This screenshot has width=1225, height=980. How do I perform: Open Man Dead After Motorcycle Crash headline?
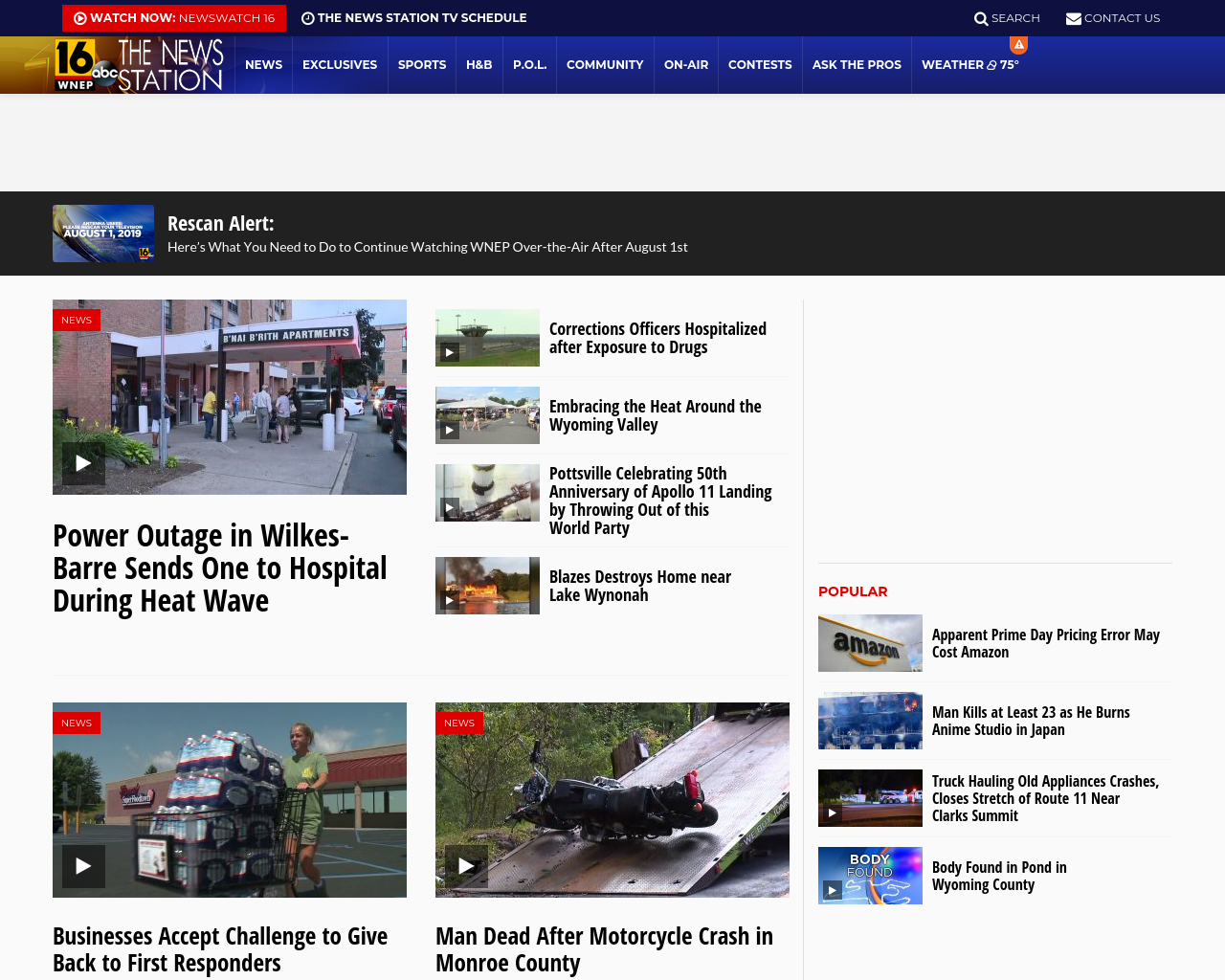604,949
